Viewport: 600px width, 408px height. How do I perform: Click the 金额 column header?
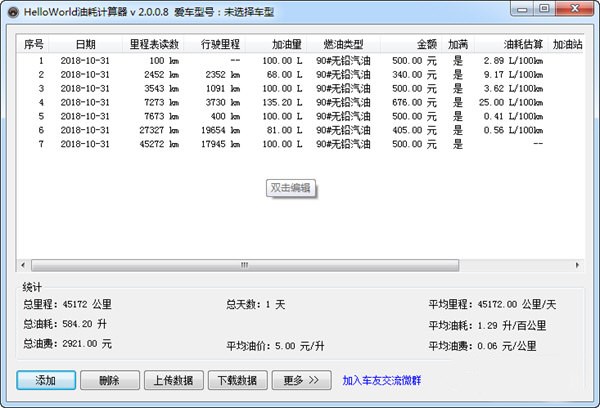pos(411,44)
